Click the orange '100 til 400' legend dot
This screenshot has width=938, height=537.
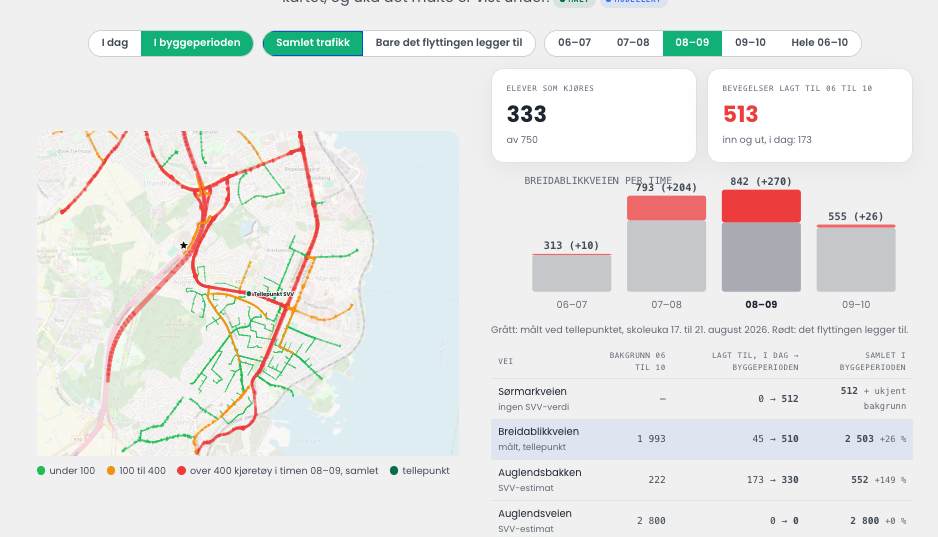(111, 471)
